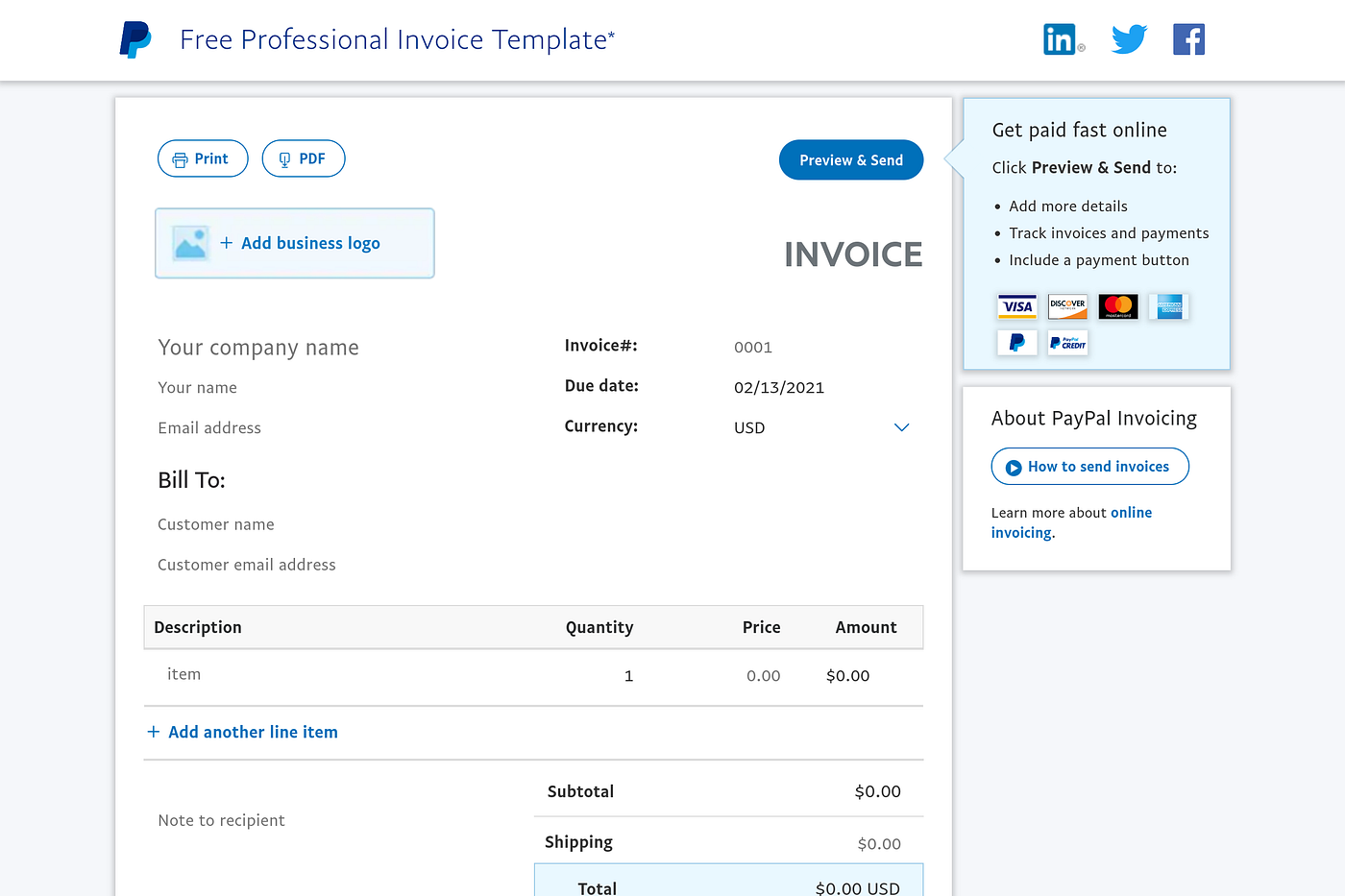Click the plus icon for new line item
Image resolution: width=1345 pixels, height=896 pixels.
click(x=153, y=732)
